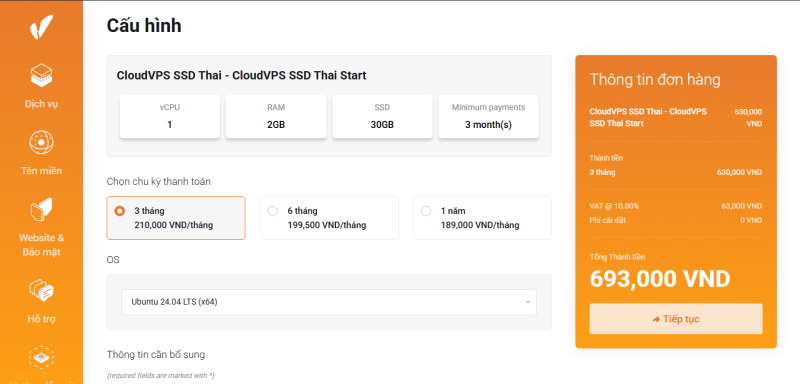
Task: Click the SSD 30GB spec card
Action: (382, 116)
